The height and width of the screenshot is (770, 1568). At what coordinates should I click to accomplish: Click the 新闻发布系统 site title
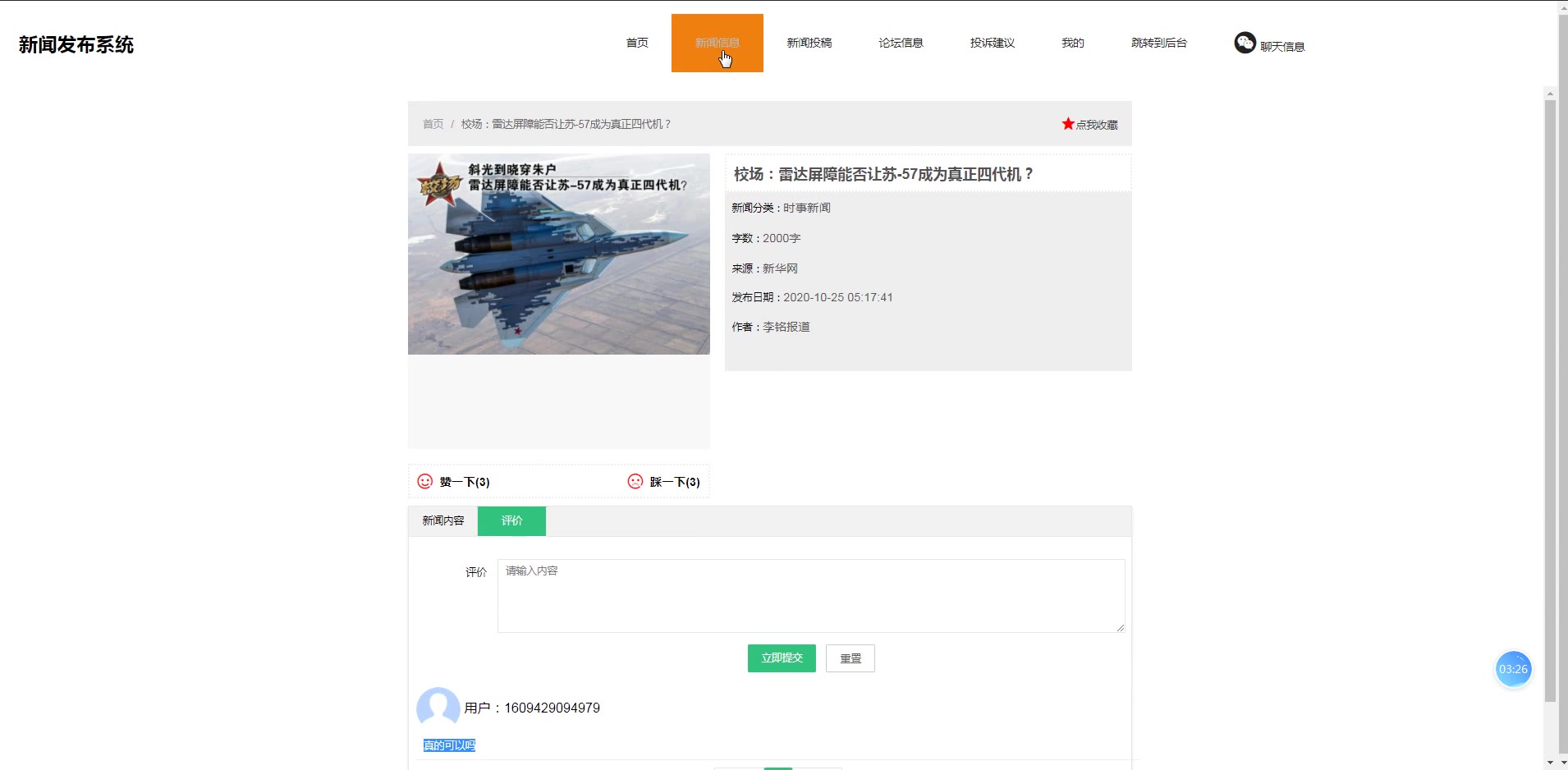[x=76, y=44]
